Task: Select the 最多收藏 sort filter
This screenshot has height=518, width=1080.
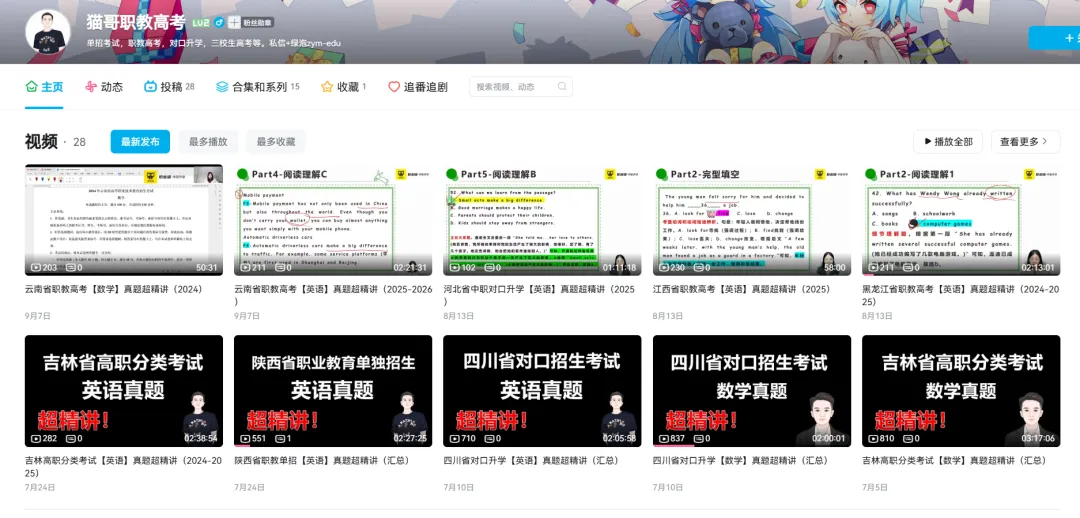Action: pyautogui.click(x=276, y=142)
